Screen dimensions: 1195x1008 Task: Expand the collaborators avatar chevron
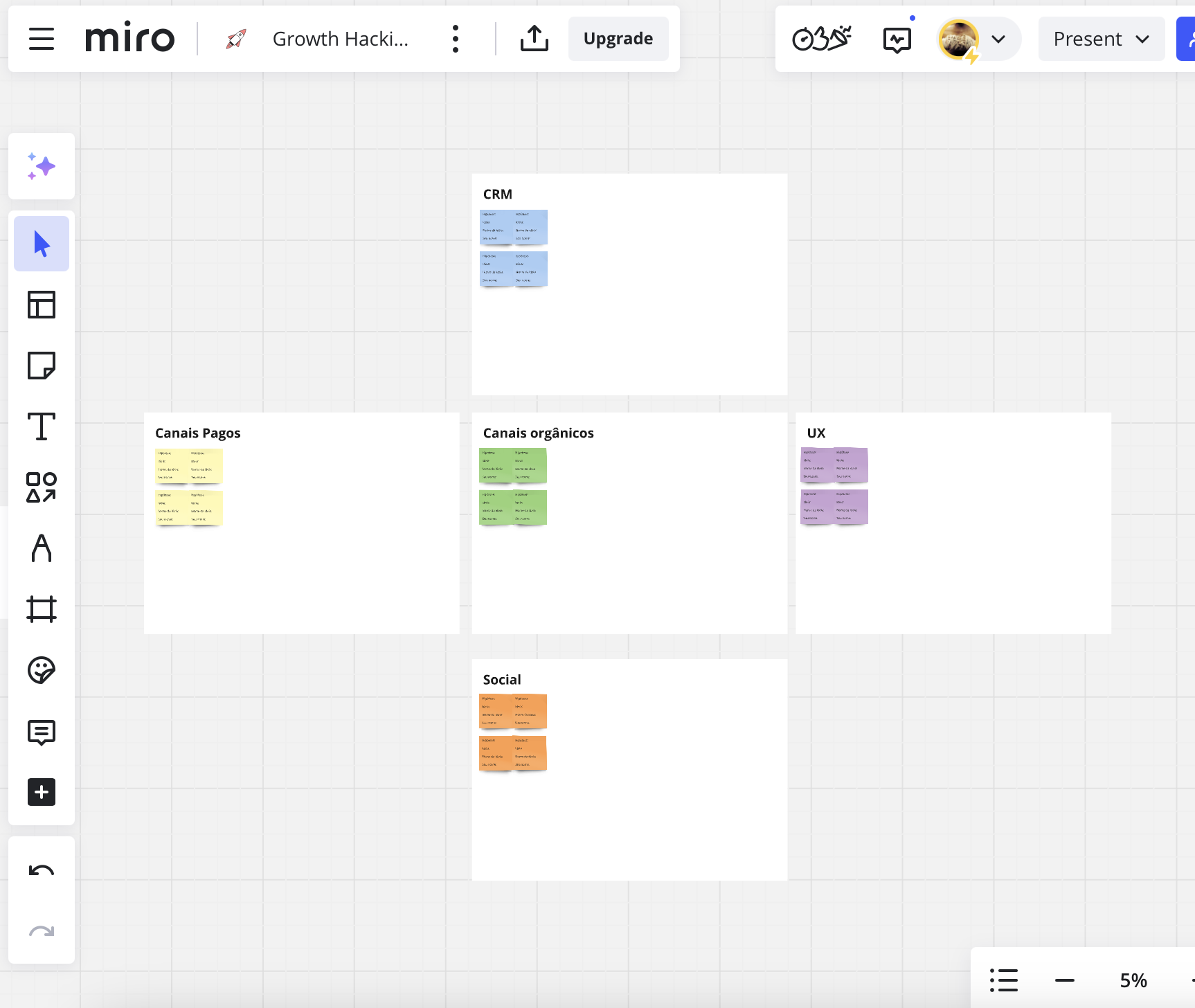click(x=998, y=39)
